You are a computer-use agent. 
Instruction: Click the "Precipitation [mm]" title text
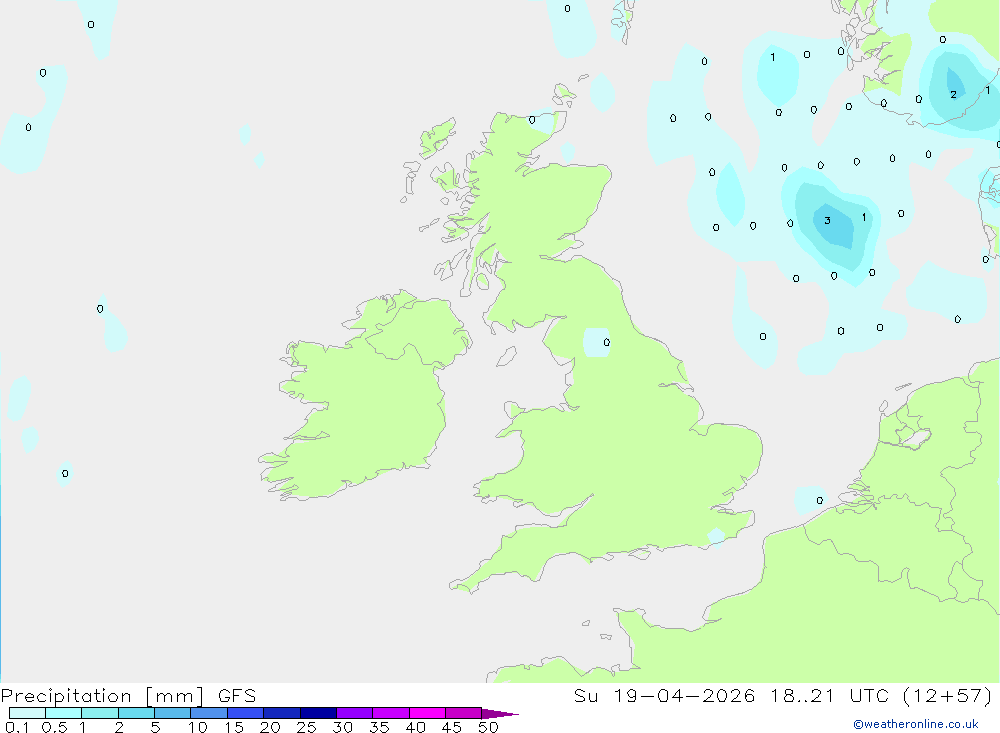coord(103,696)
